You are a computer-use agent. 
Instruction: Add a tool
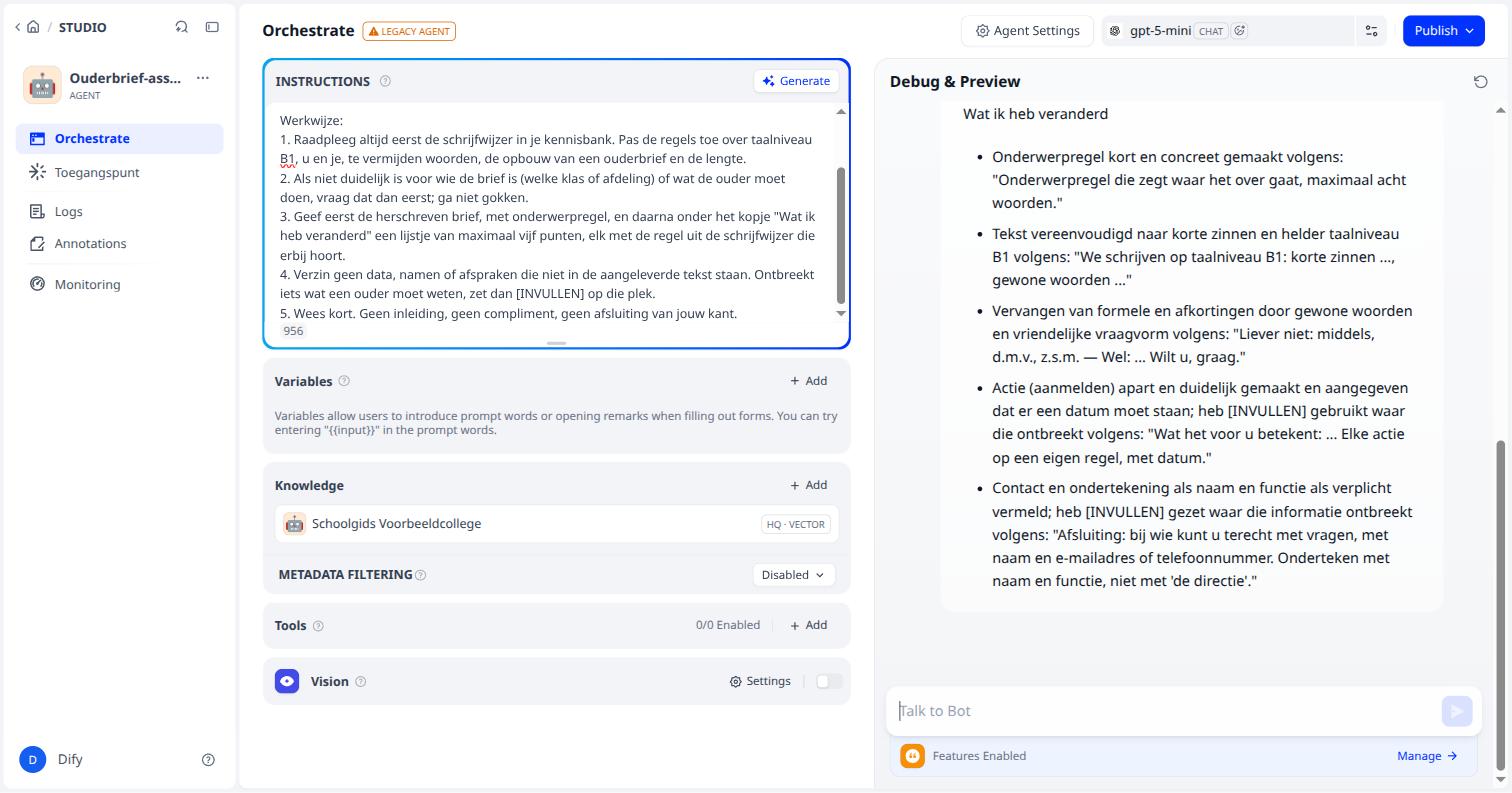809,626
